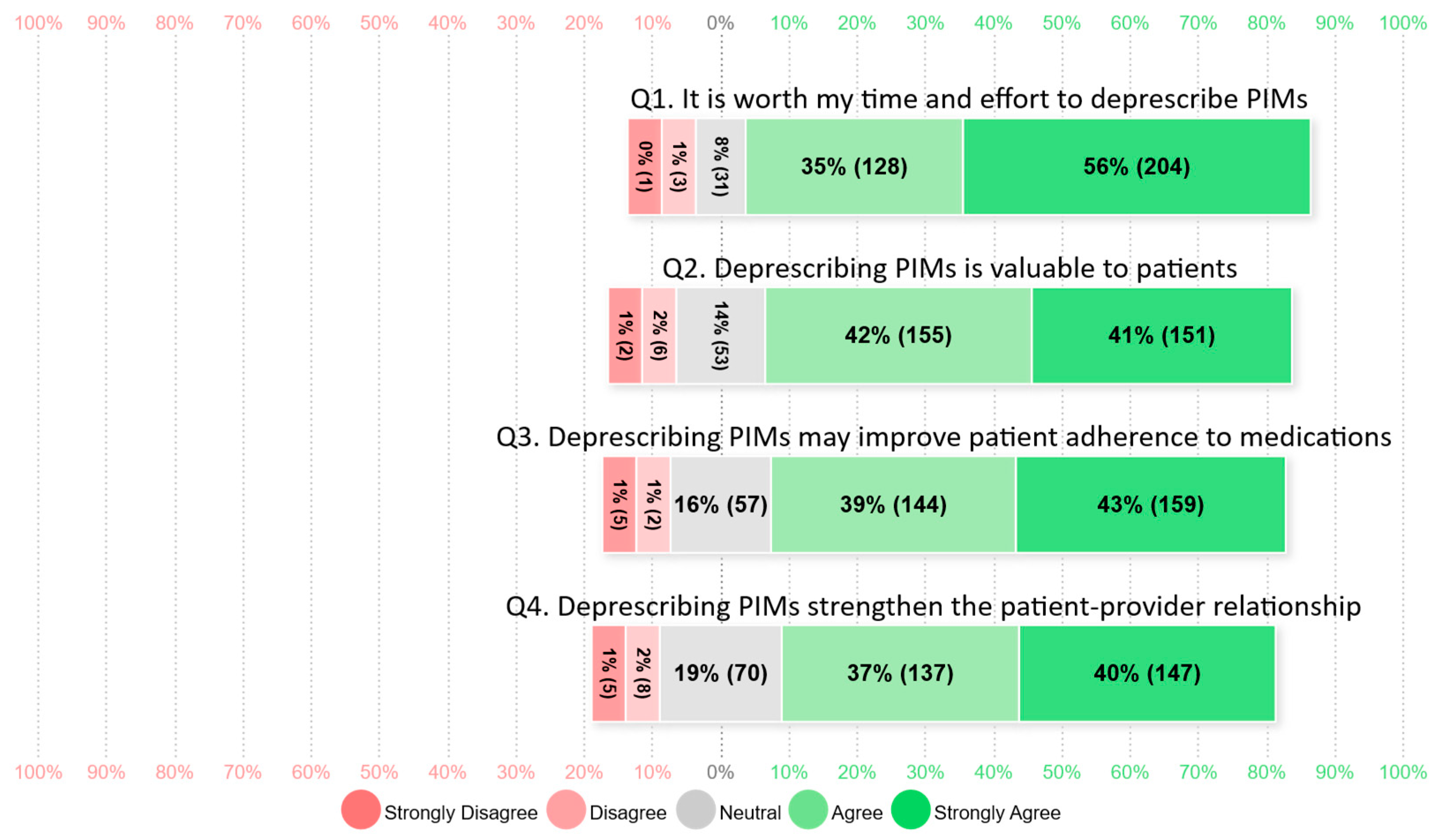Click the Q4 patient-provider relationship title
The width and height of the screenshot is (1438, 840).
933,606
